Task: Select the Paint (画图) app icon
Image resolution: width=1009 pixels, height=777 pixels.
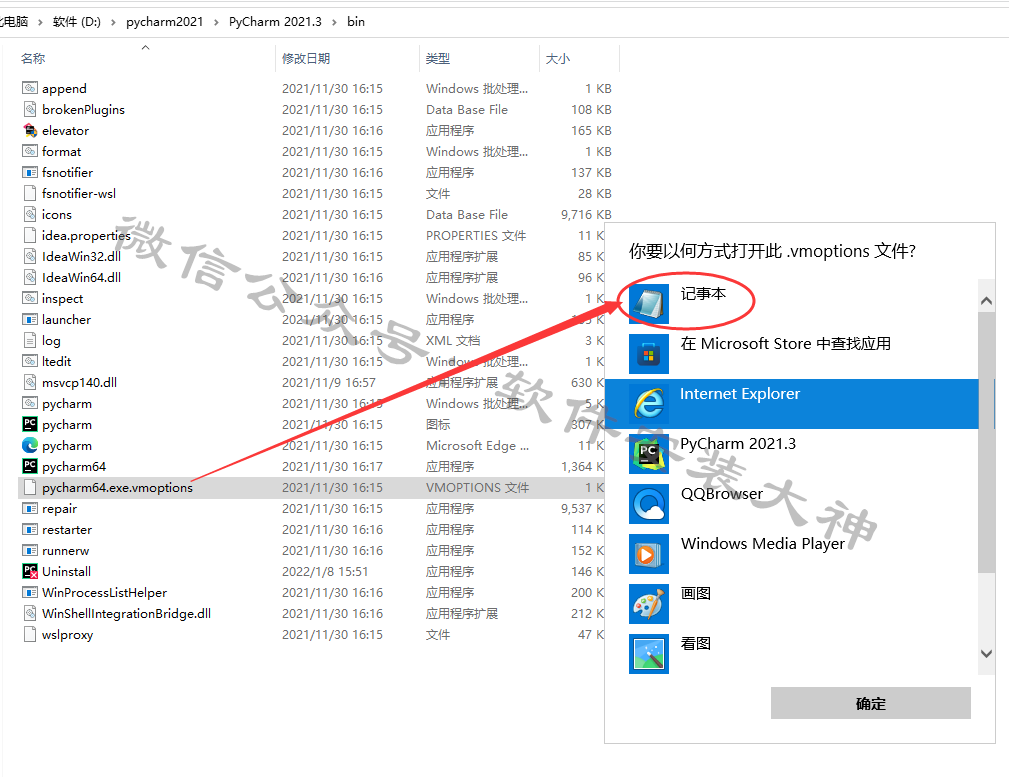Action: 649,604
